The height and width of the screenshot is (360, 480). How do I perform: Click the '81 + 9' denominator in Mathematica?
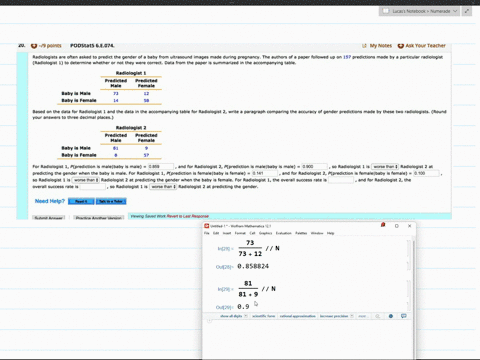tap(248, 294)
